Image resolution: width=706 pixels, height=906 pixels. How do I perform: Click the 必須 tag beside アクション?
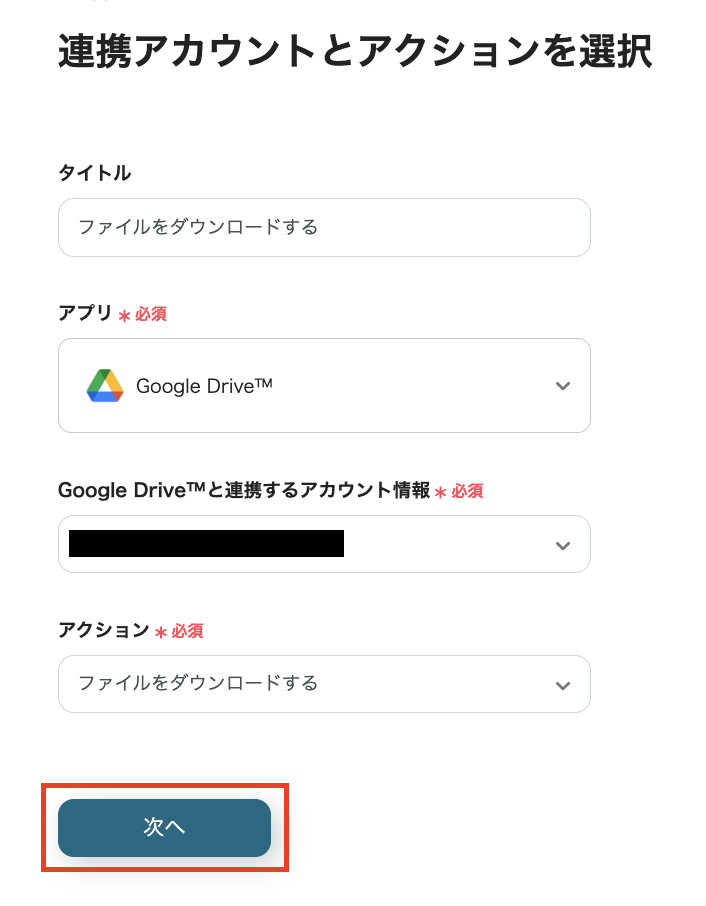click(188, 631)
